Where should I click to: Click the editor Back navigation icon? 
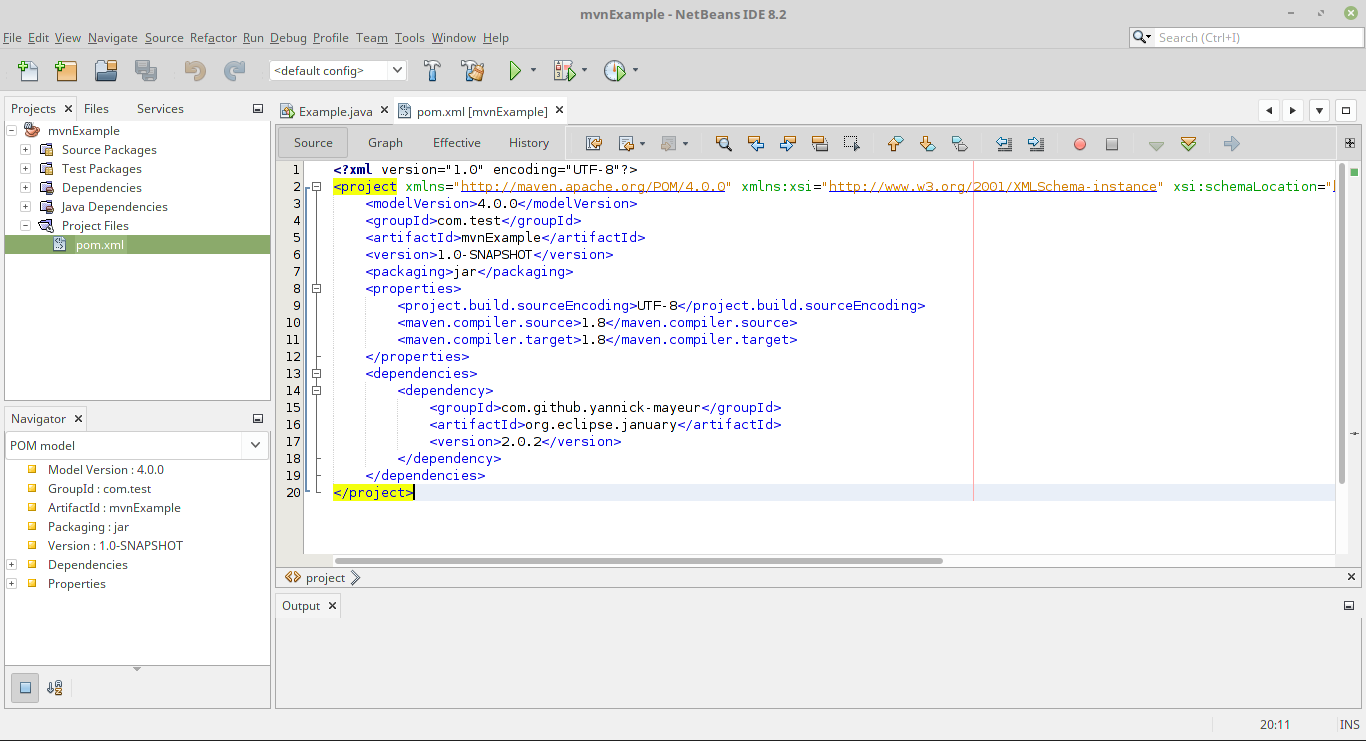pyautogui.click(x=627, y=144)
